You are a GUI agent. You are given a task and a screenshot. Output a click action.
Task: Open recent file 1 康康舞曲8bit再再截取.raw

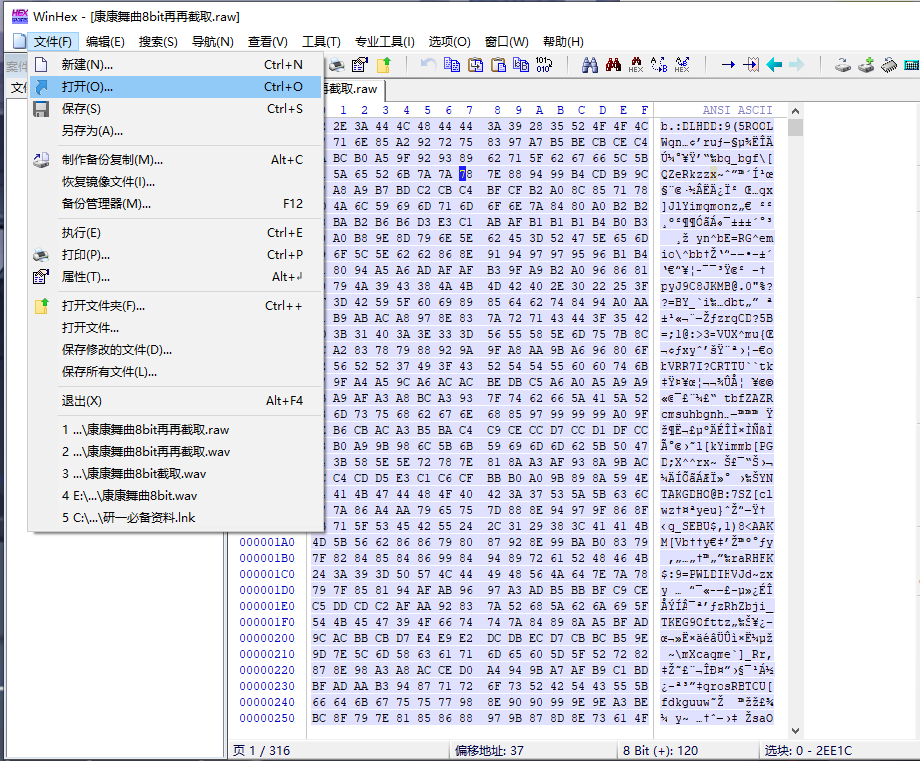tap(175, 429)
